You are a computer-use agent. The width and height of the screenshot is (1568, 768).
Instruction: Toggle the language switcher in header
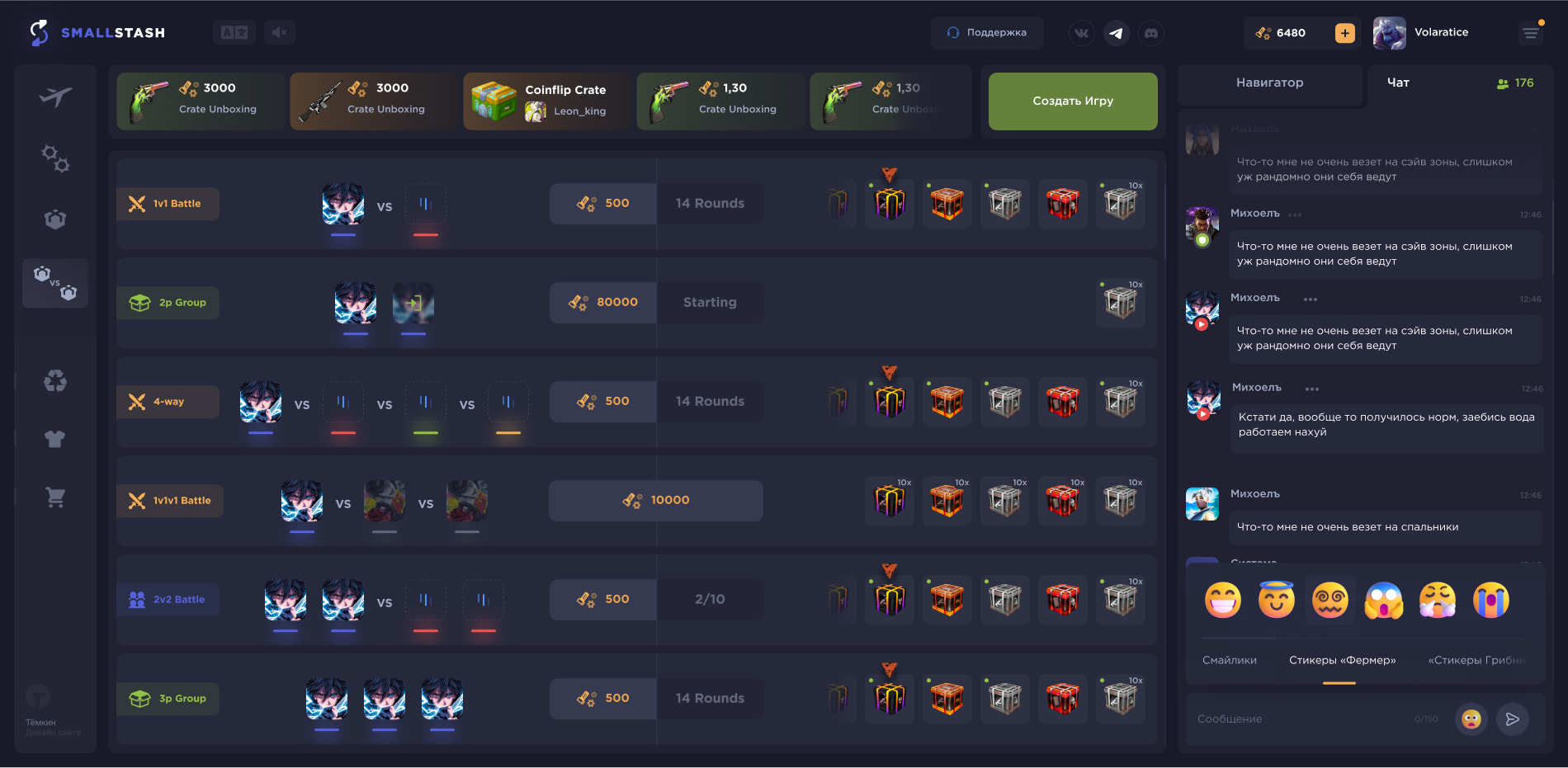(234, 32)
